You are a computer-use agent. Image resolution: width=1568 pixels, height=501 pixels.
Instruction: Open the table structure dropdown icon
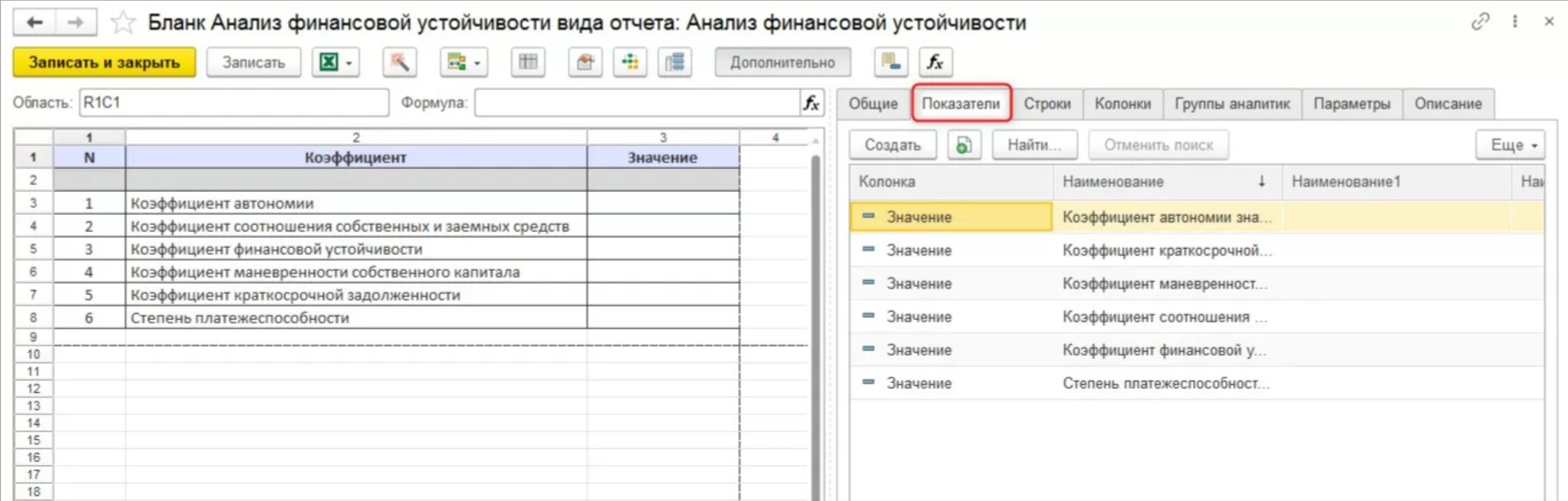[463, 62]
